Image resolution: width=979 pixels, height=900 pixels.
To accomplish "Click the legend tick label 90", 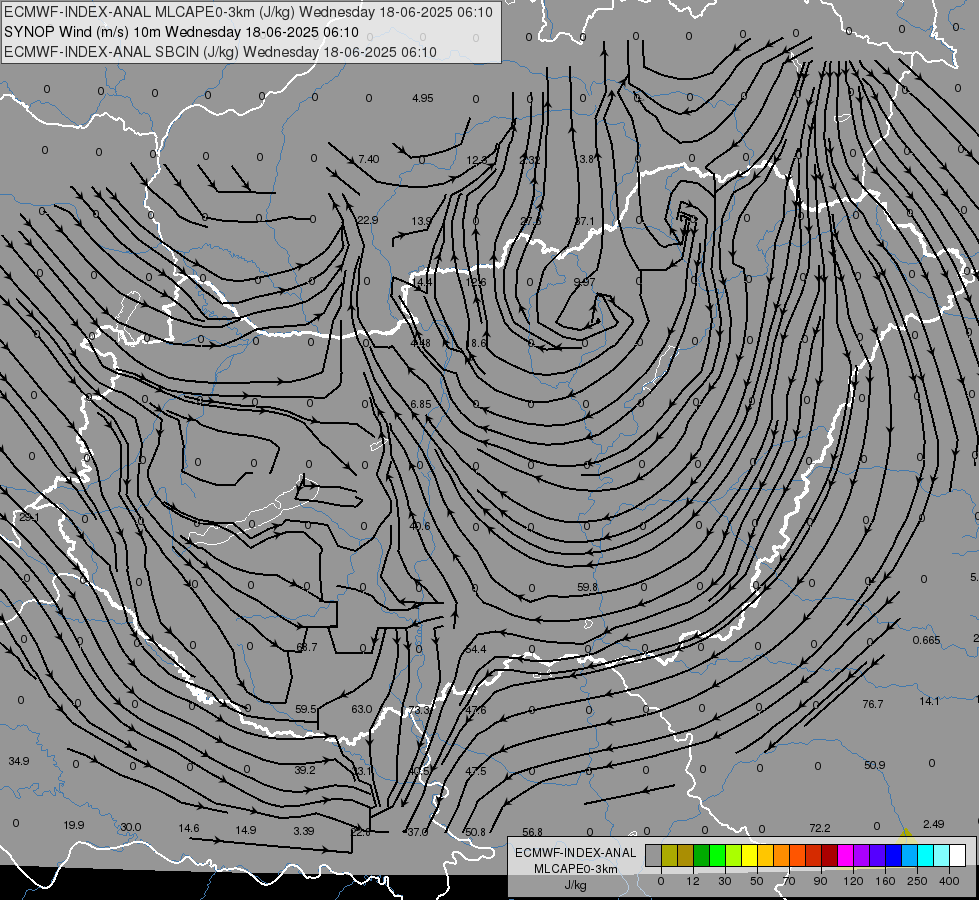I will tap(820, 881).
